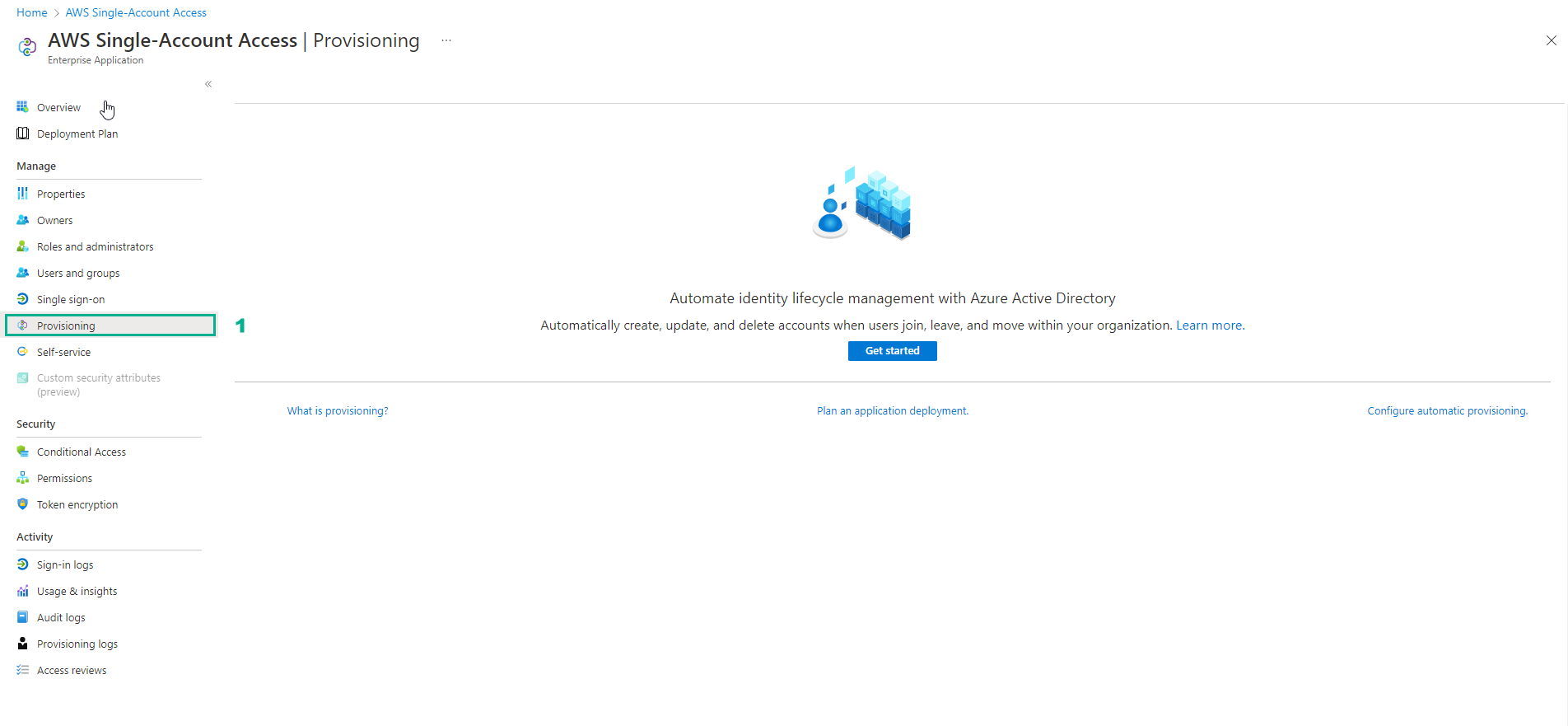Click the Custom security attributes icon
Viewport: 1568px width, 726px height.
coord(22,378)
